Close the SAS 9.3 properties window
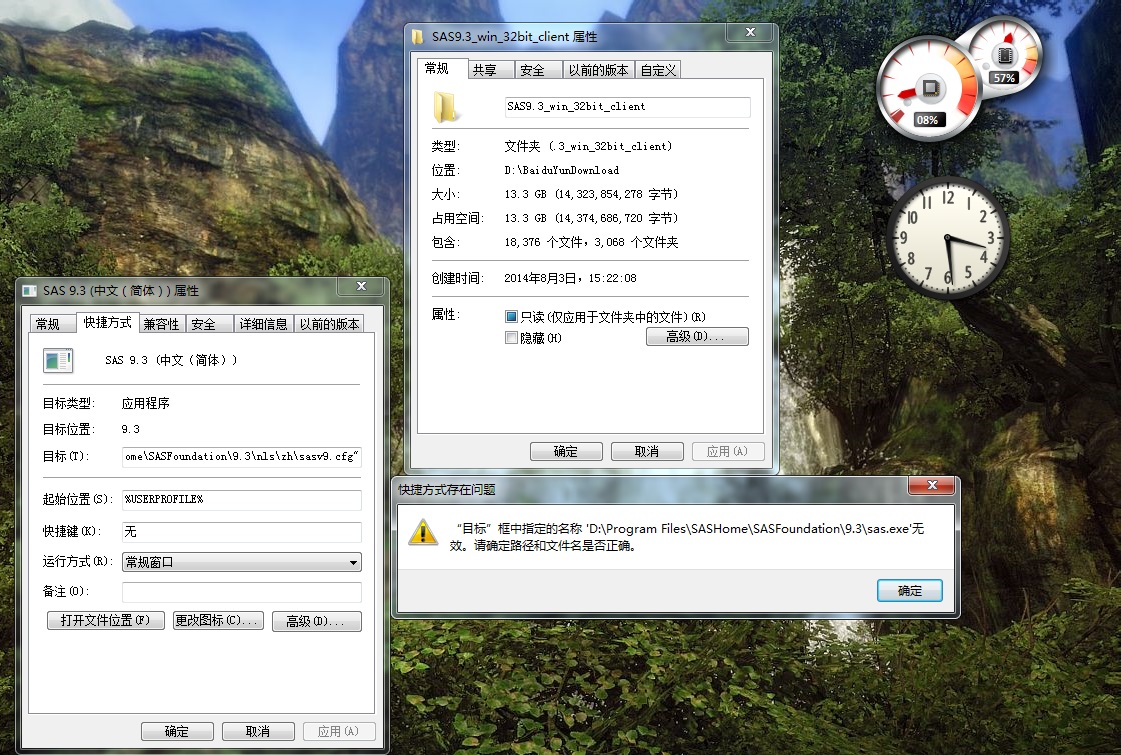 coord(362,286)
